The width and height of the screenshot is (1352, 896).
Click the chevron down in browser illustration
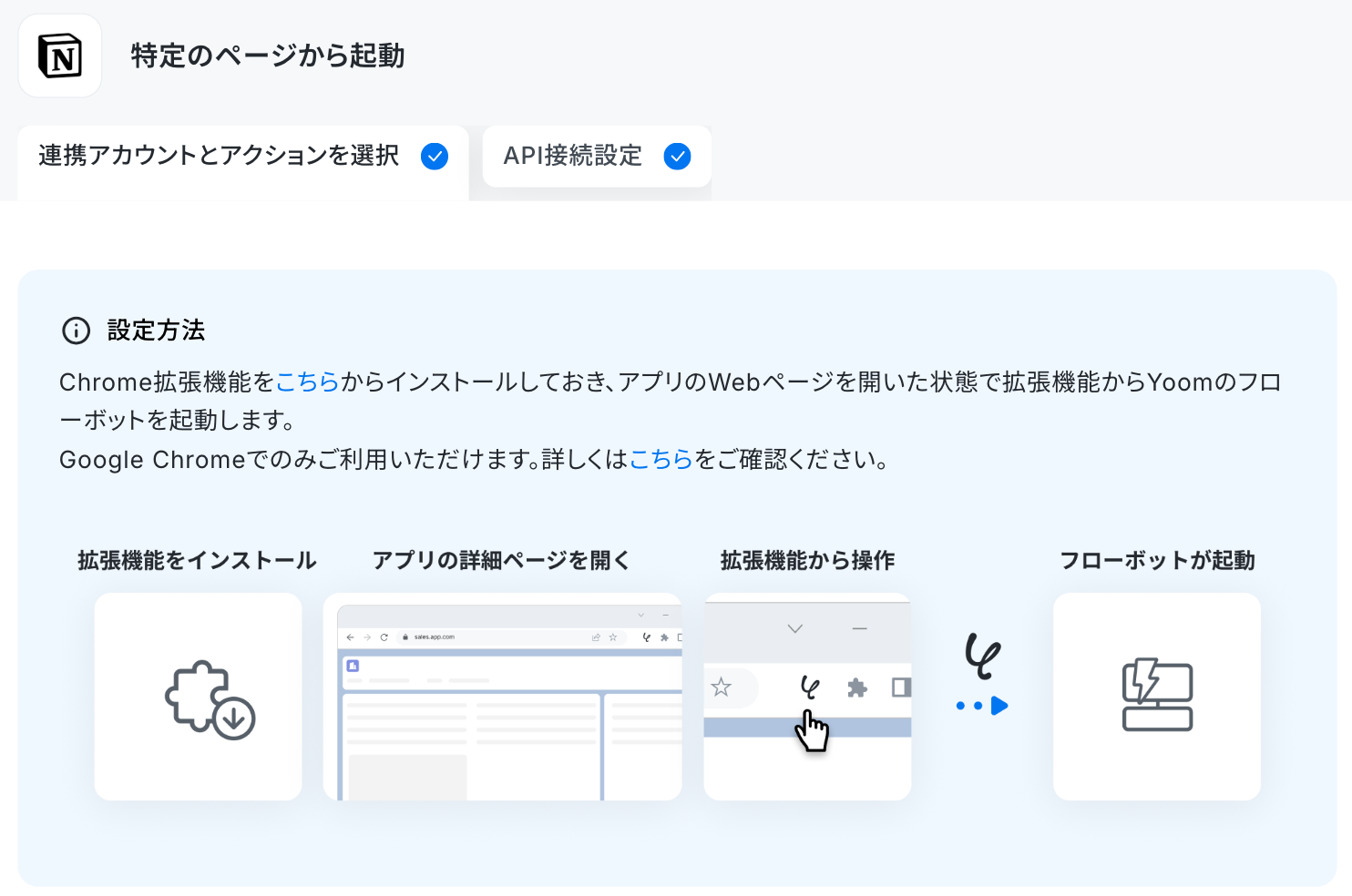coord(794,629)
